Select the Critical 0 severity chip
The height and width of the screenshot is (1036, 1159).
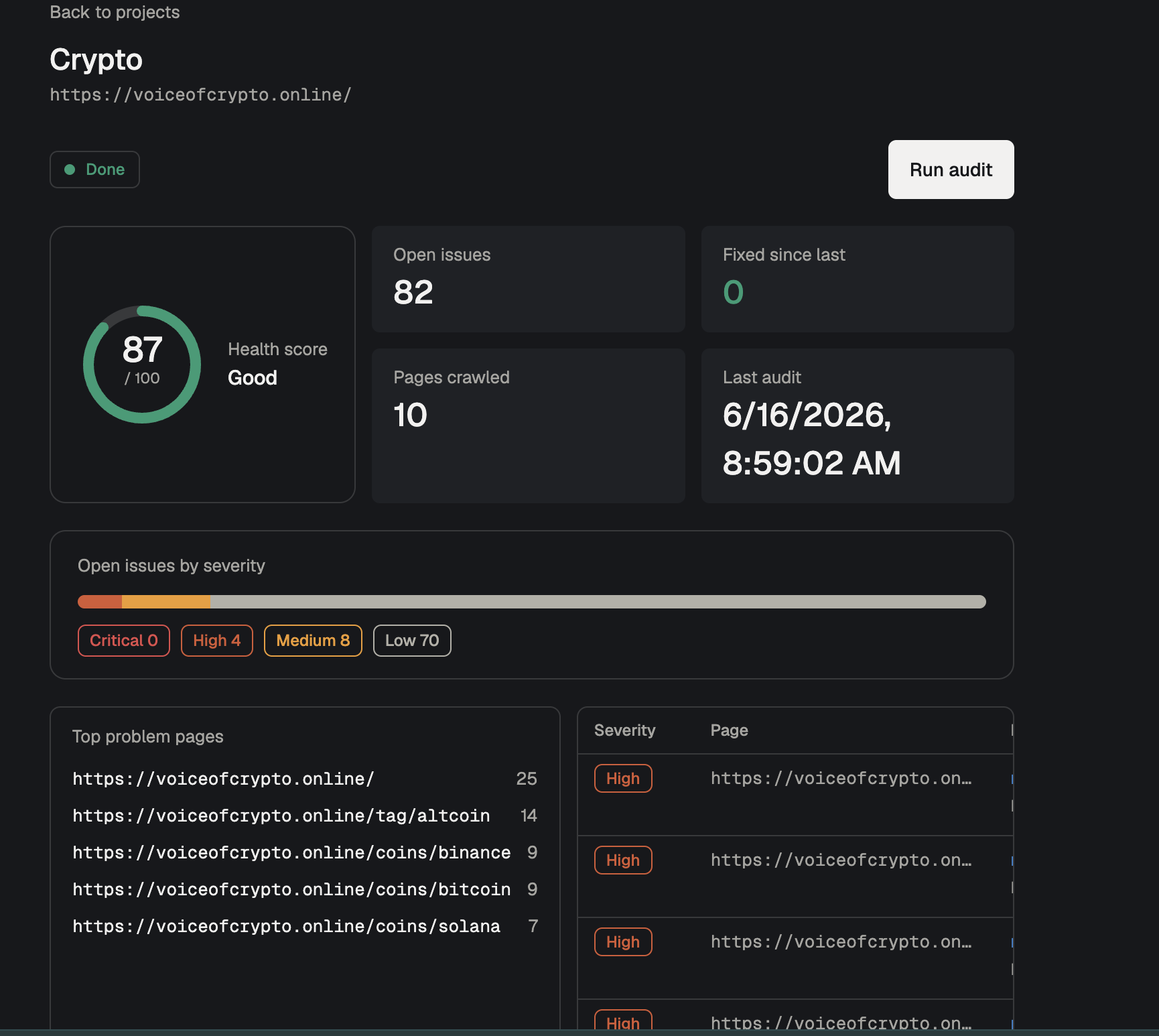[x=124, y=641]
